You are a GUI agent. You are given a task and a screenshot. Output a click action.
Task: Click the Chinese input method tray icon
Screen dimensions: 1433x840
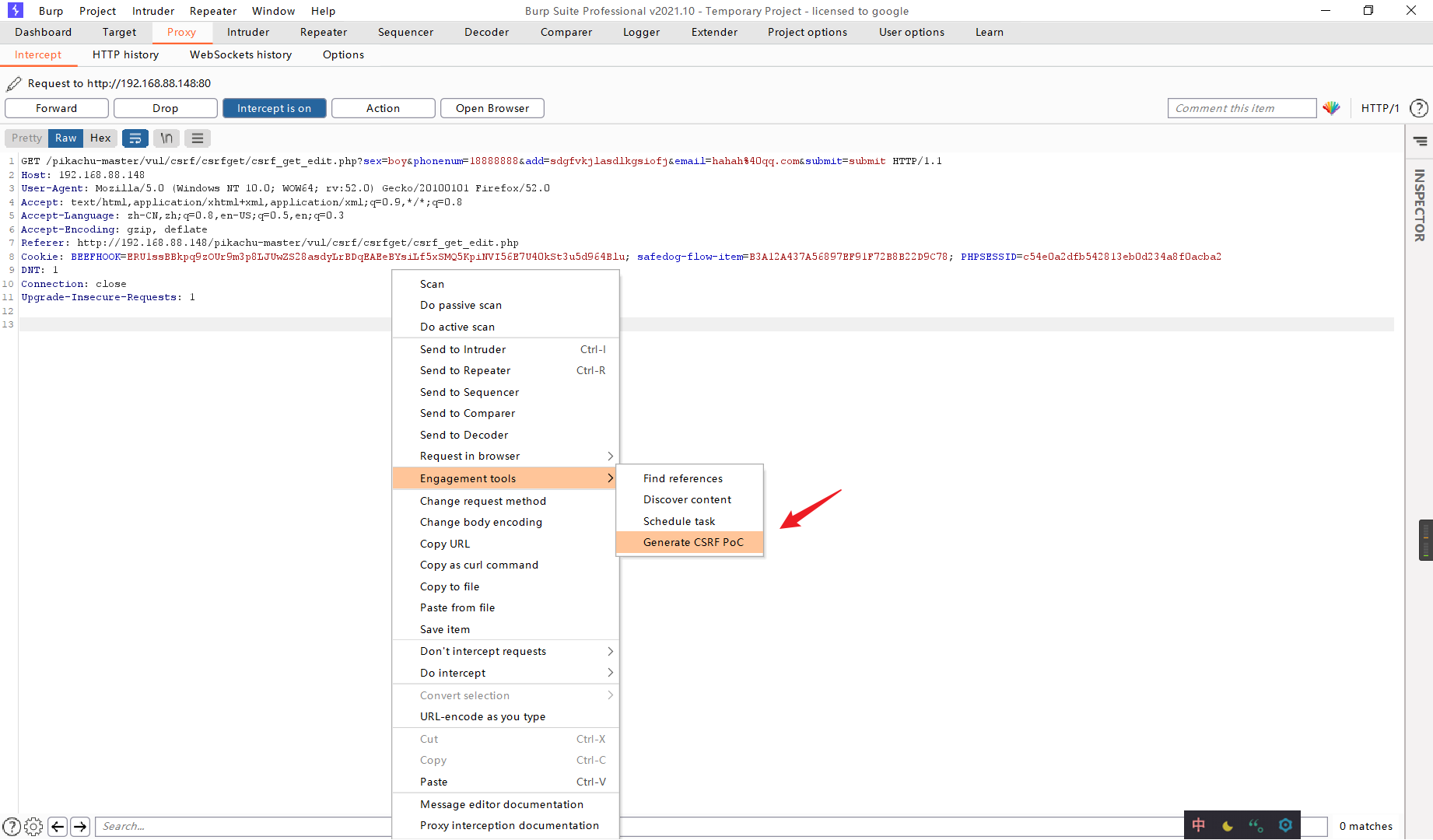point(1199,825)
